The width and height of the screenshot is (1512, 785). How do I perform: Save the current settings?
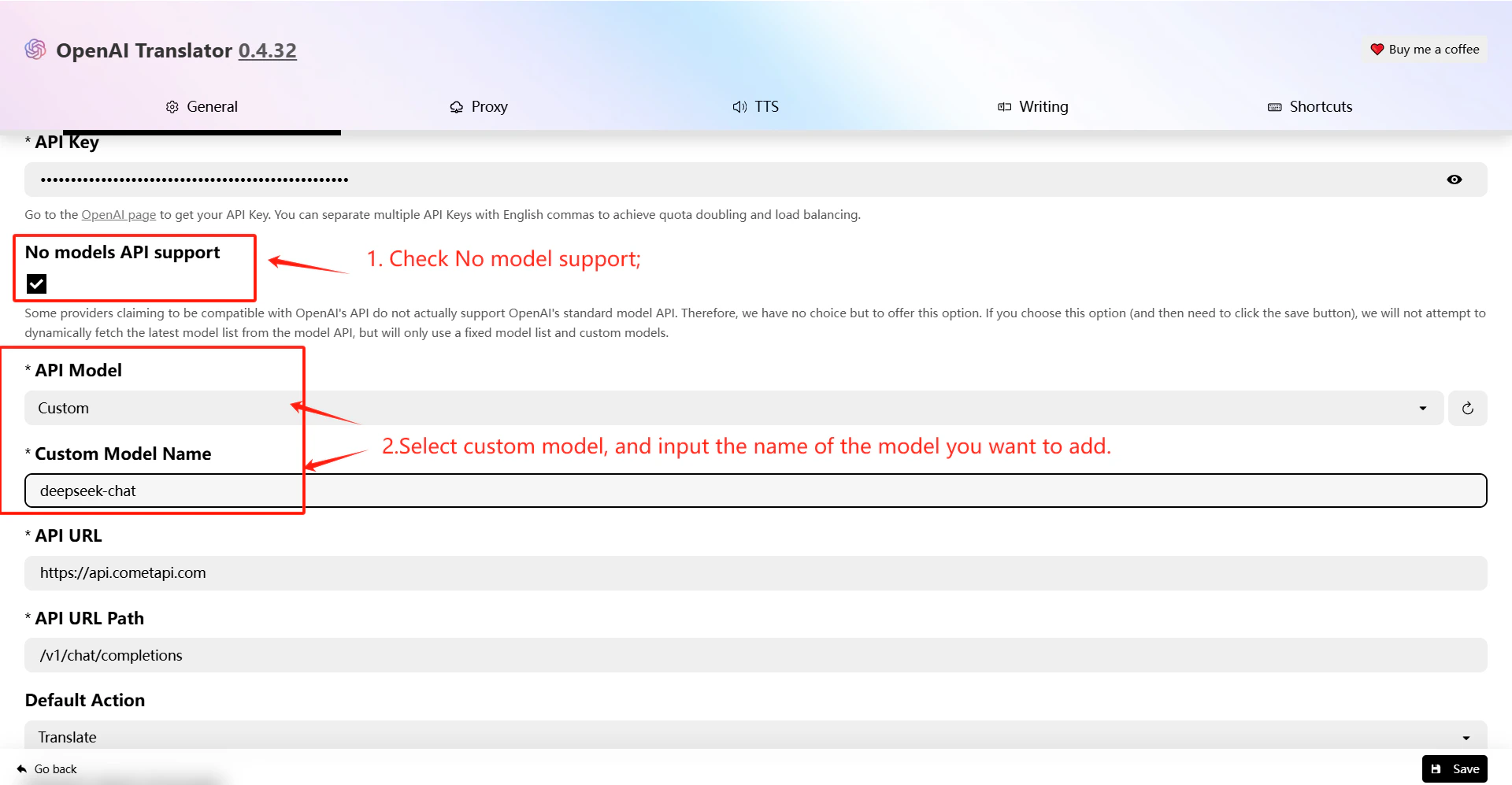[1454, 768]
